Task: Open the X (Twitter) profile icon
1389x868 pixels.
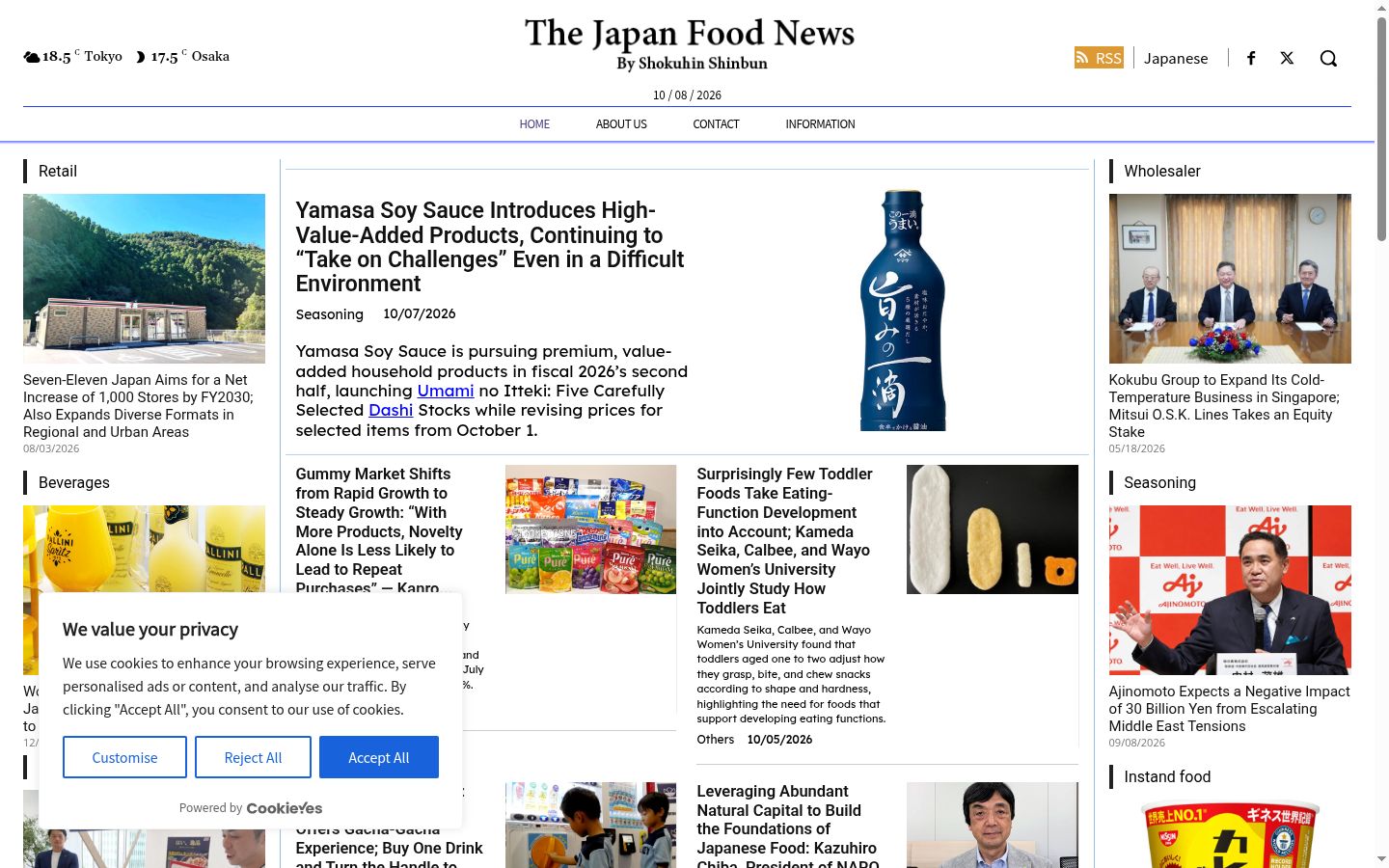Action: tap(1287, 58)
